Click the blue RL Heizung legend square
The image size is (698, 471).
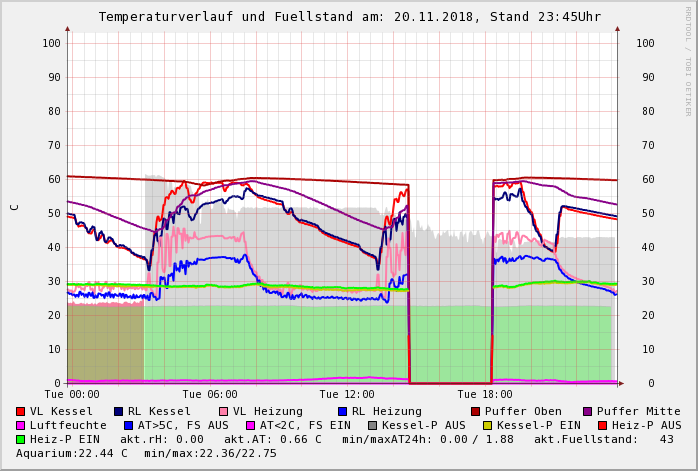pos(342,411)
